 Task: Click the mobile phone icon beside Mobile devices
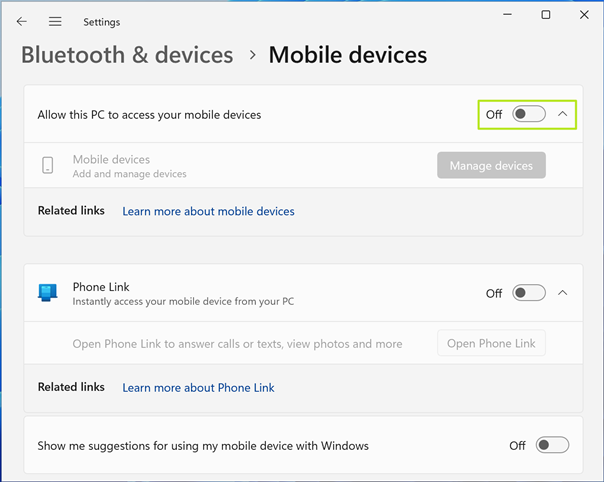tap(47, 165)
